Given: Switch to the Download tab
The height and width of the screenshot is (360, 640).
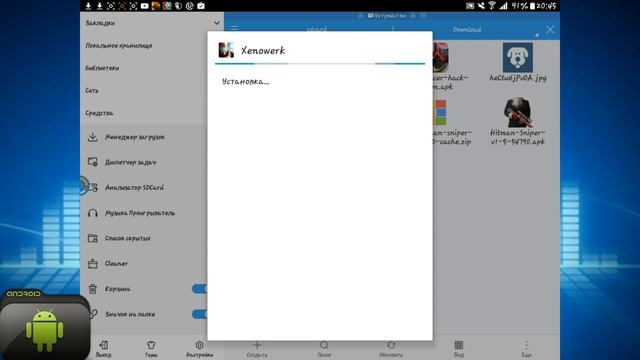Looking at the screenshot, I should pos(467,29).
